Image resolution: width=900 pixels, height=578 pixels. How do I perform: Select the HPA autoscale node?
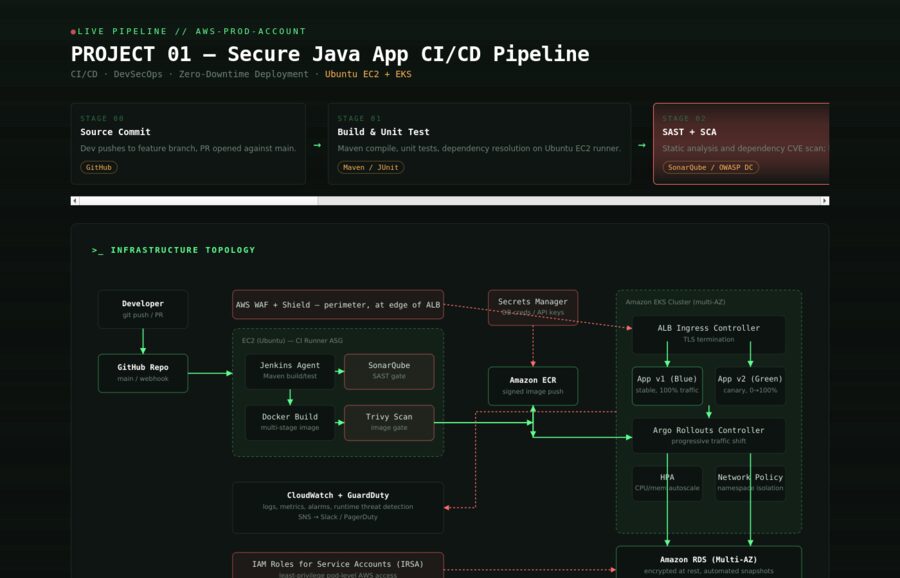[x=667, y=483]
